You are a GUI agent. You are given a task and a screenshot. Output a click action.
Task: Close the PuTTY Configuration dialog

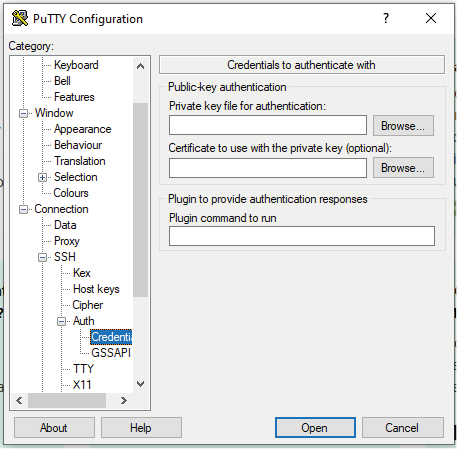(431, 18)
